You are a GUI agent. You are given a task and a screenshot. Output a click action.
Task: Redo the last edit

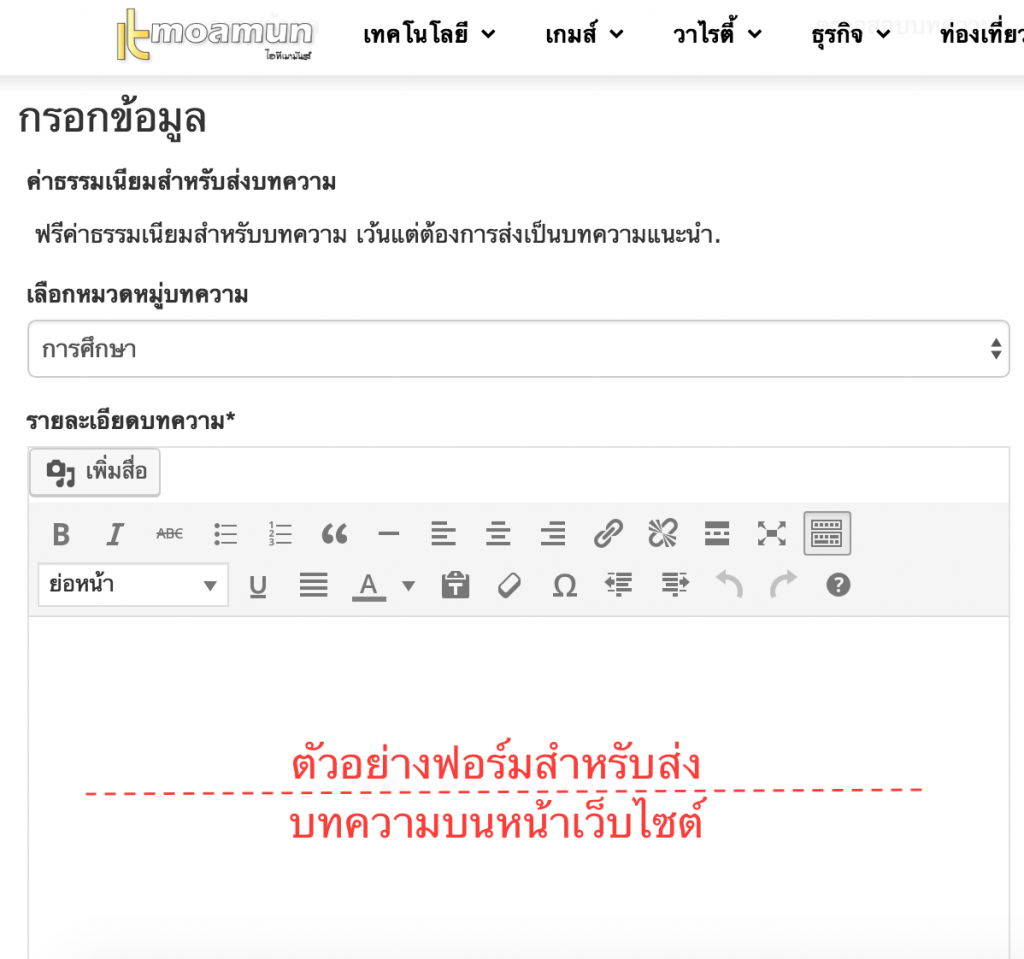coord(783,585)
